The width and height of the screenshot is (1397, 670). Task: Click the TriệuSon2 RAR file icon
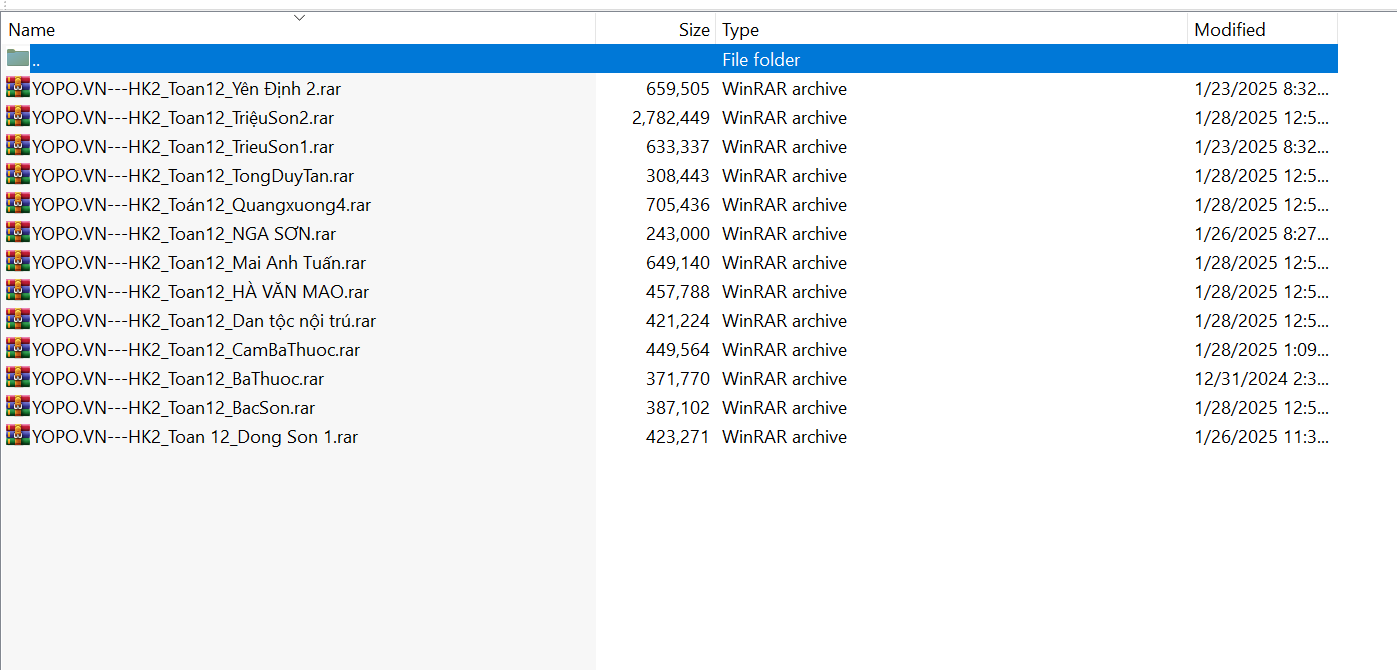coord(17,117)
